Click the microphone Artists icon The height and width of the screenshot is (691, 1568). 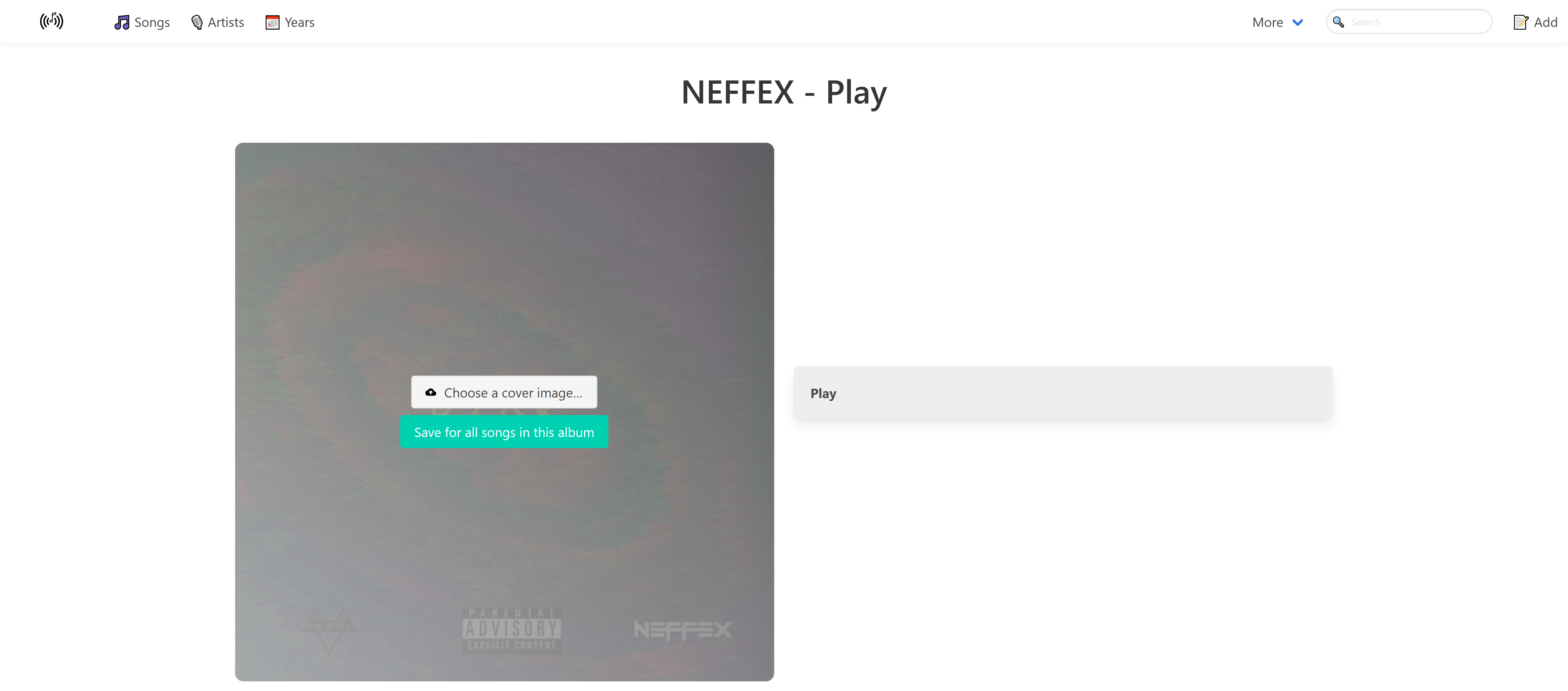click(197, 23)
